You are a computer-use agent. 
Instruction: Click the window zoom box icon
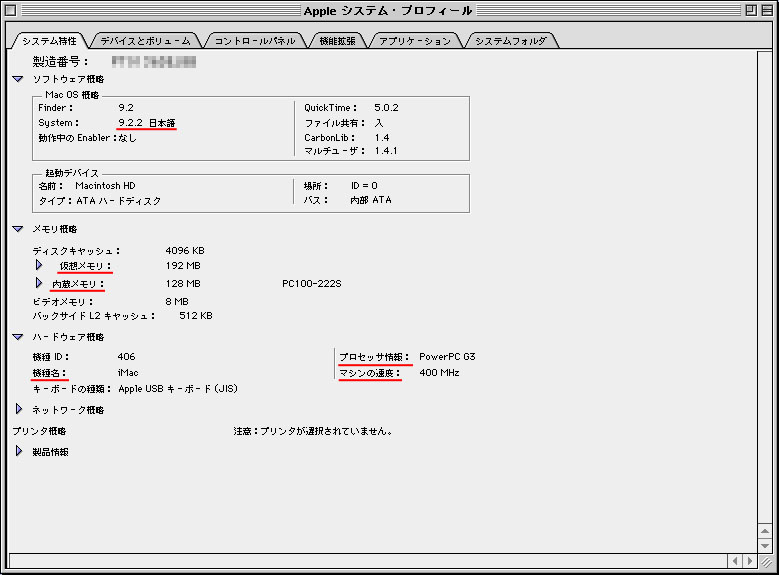pyautogui.click(x=751, y=10)
